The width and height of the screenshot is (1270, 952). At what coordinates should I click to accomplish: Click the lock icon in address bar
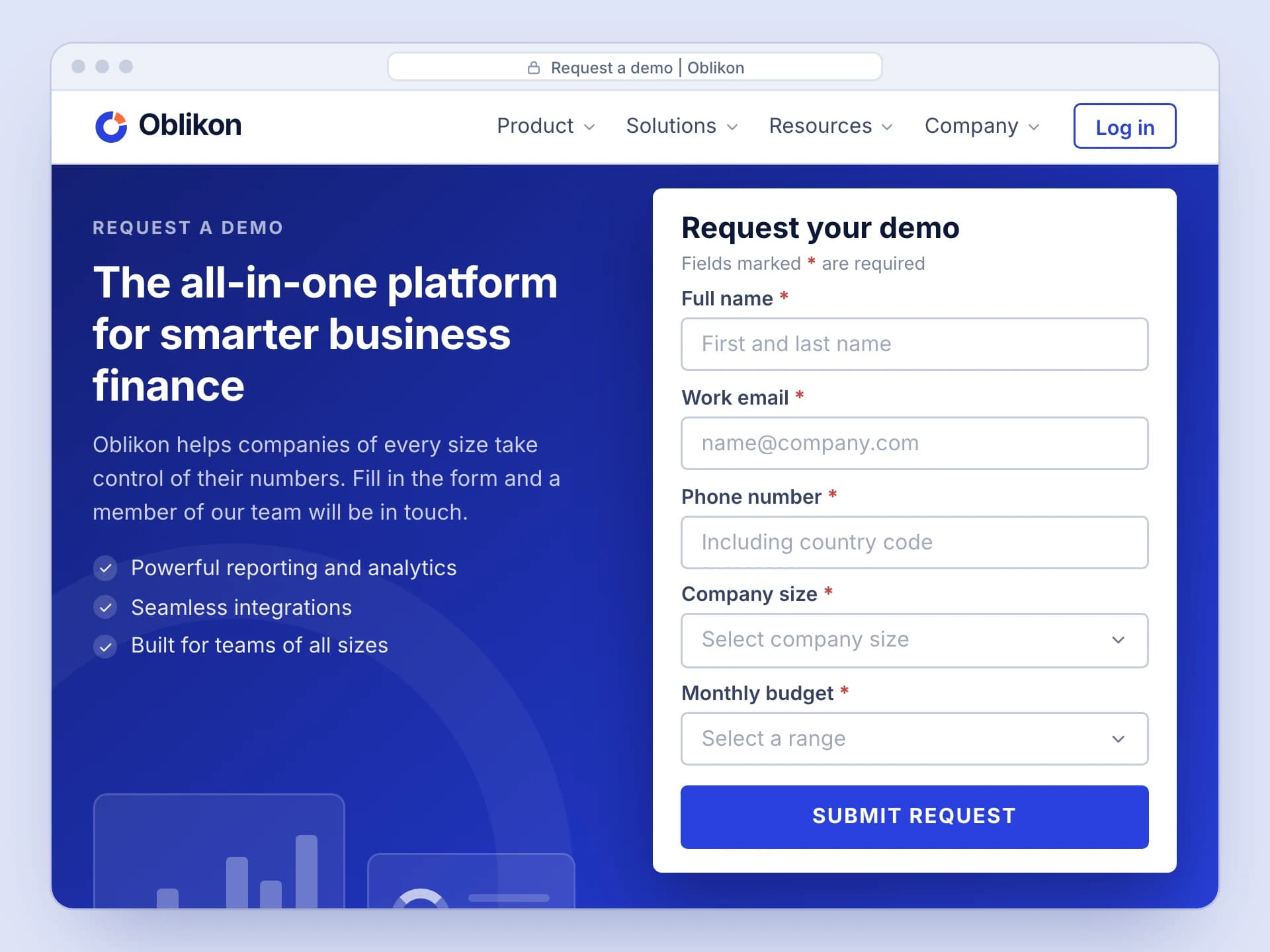click(x=534, y=67)
